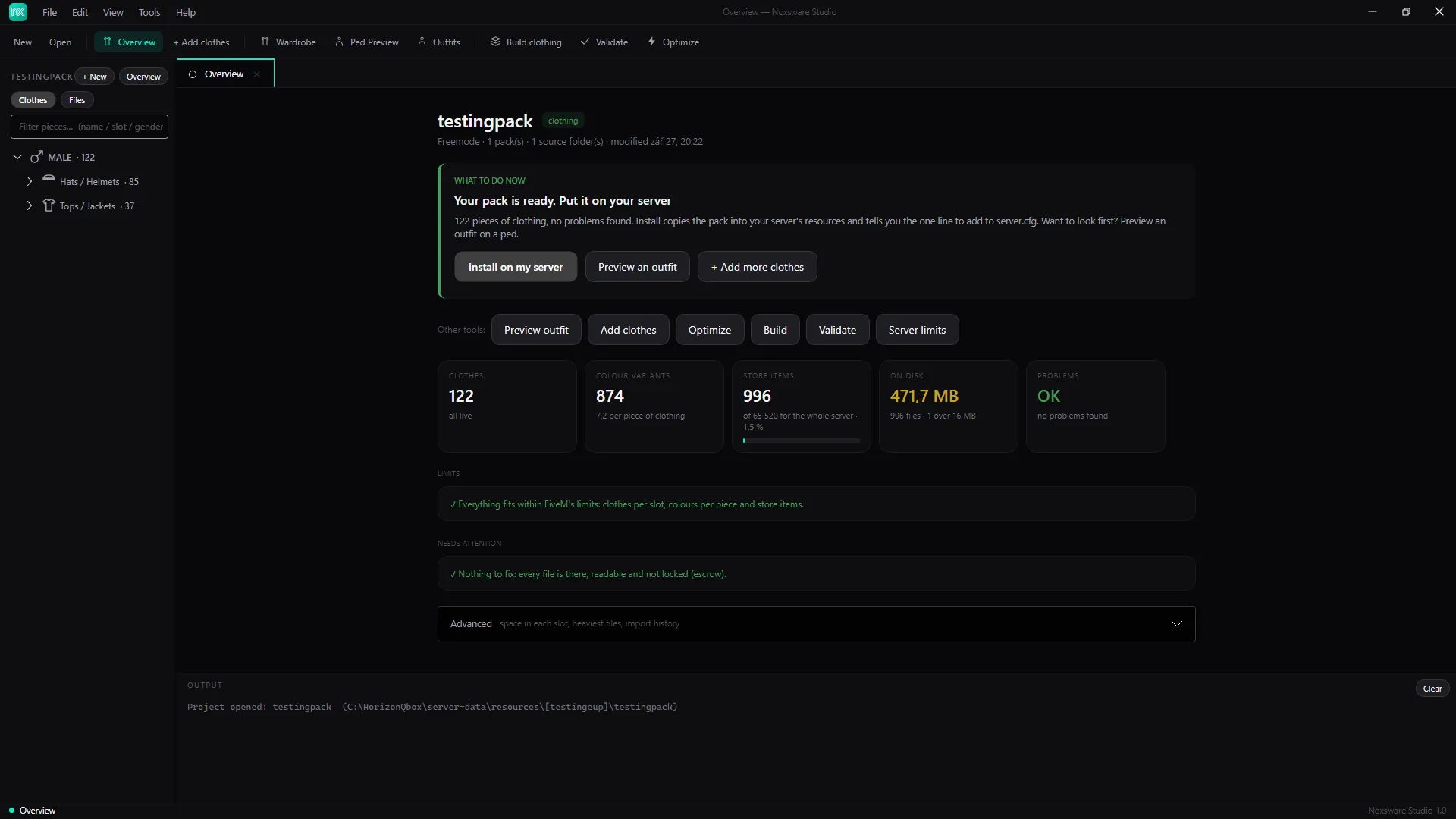Close the Overview tab
The width and height of the screenshot is (1456, 819).
(257, 74)
